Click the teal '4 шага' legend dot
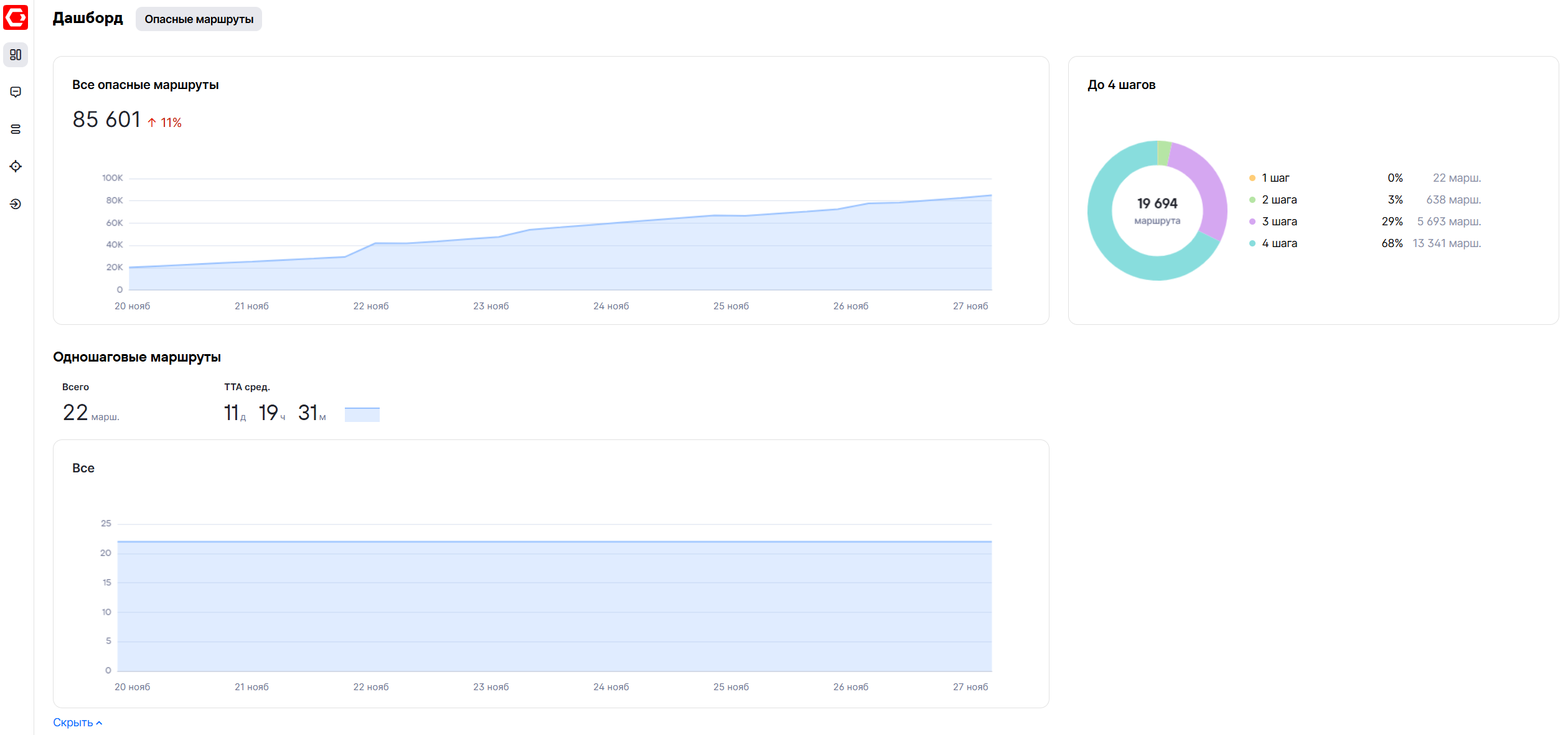The height and width of the screenshot is (735, 1568). coord(1252,243)
